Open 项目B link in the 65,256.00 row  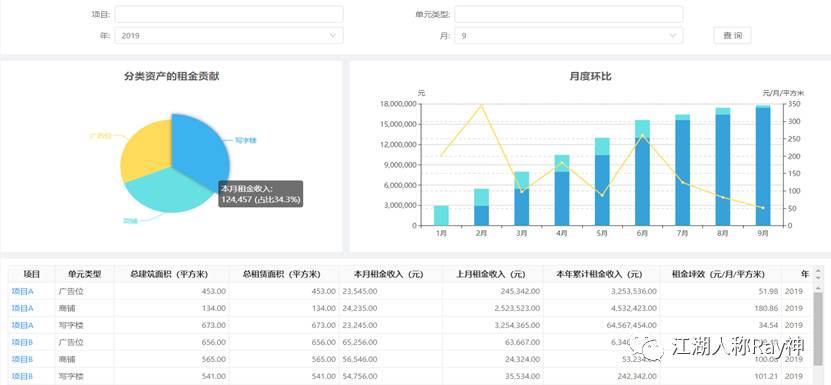point(22,342)
